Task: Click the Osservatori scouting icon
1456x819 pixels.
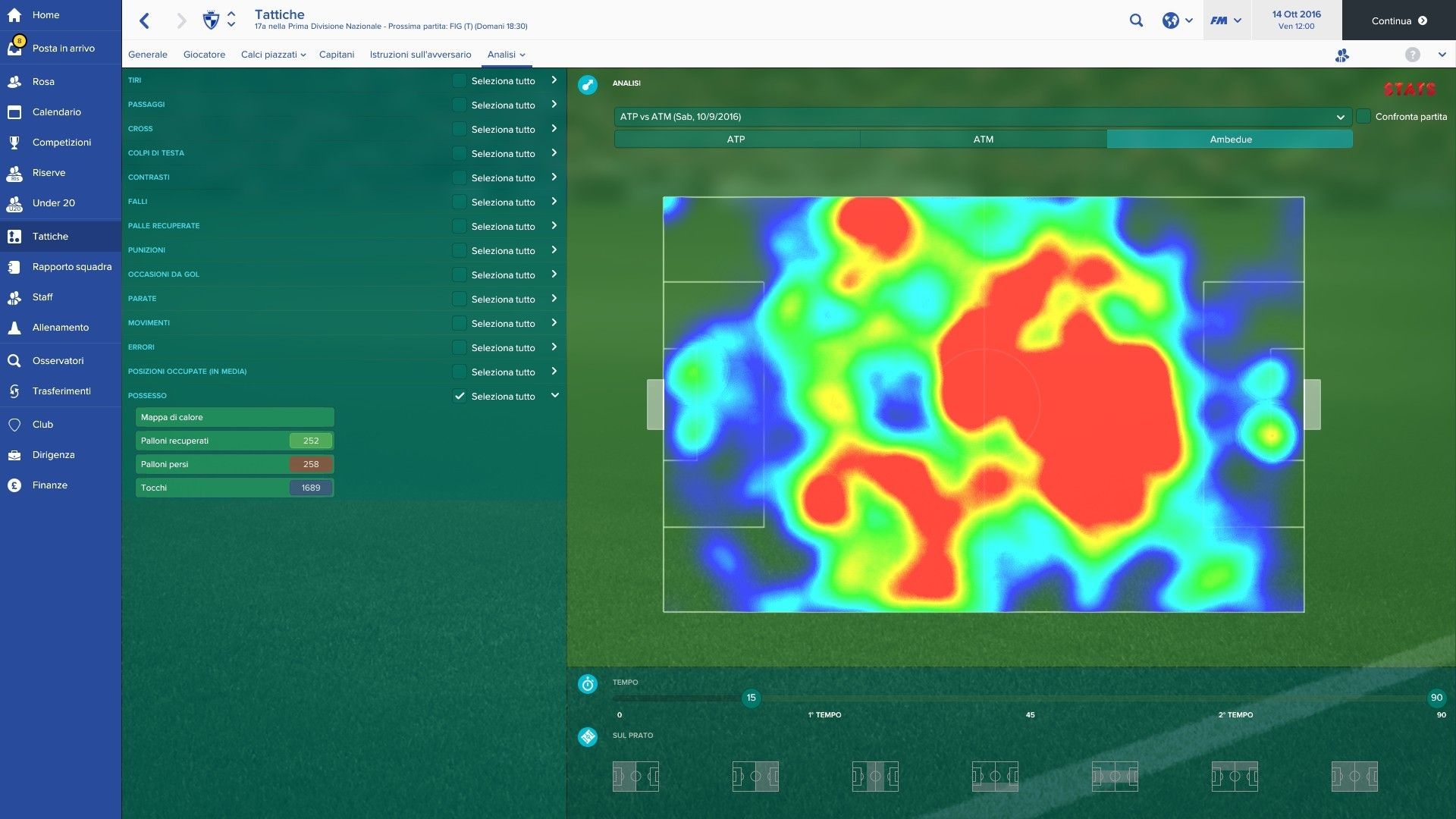Action: (x=14, y=361)
